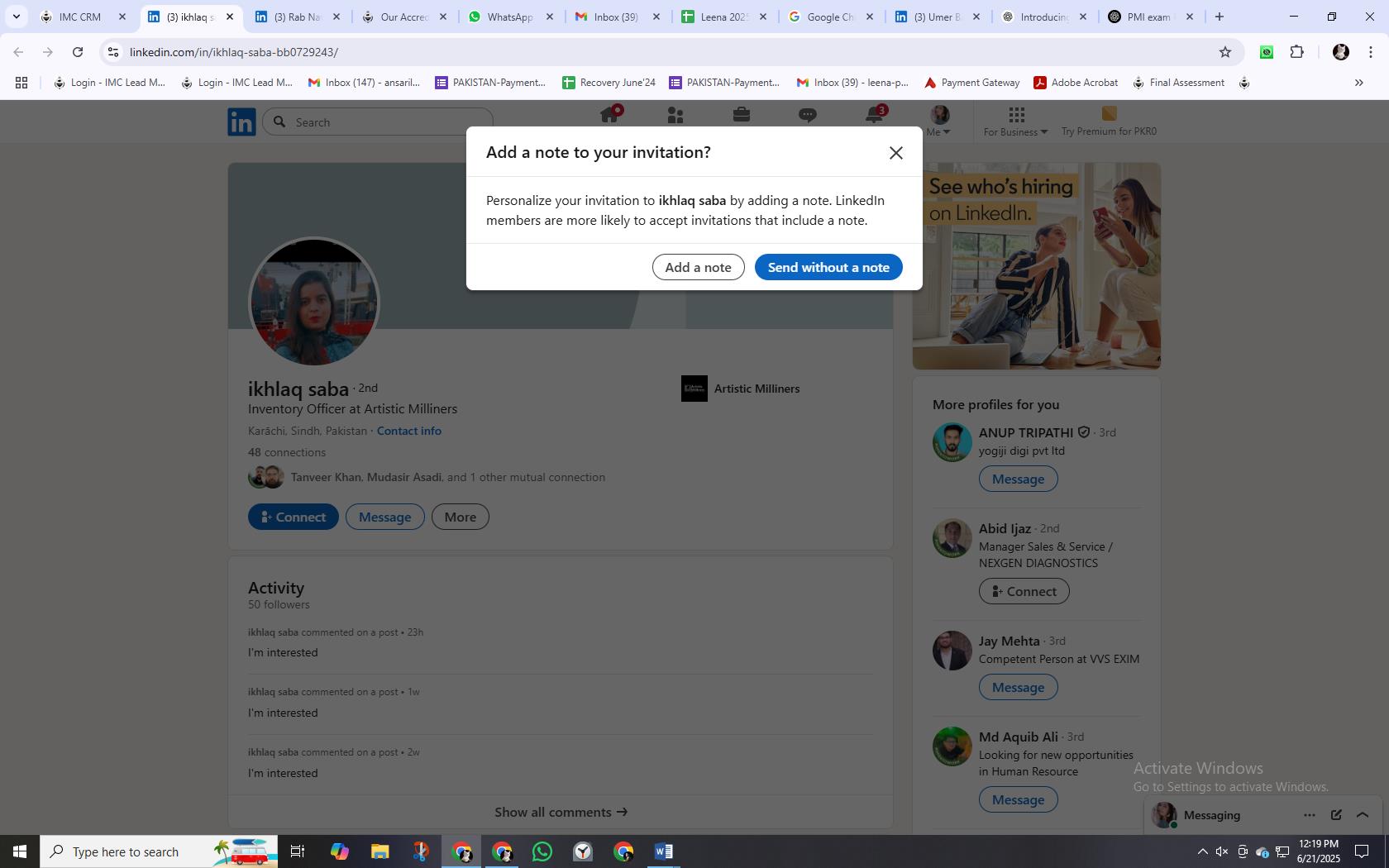Click the LinkedIn search field
Image resolution: width=1389 pixels, height=868 pixels.
(x=378, y=122)
